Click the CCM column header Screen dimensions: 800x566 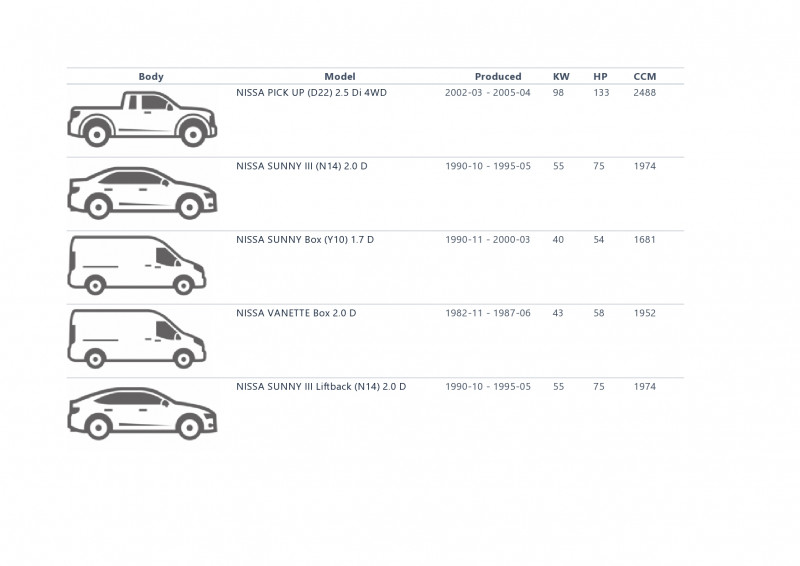click(x=645, y=77)
